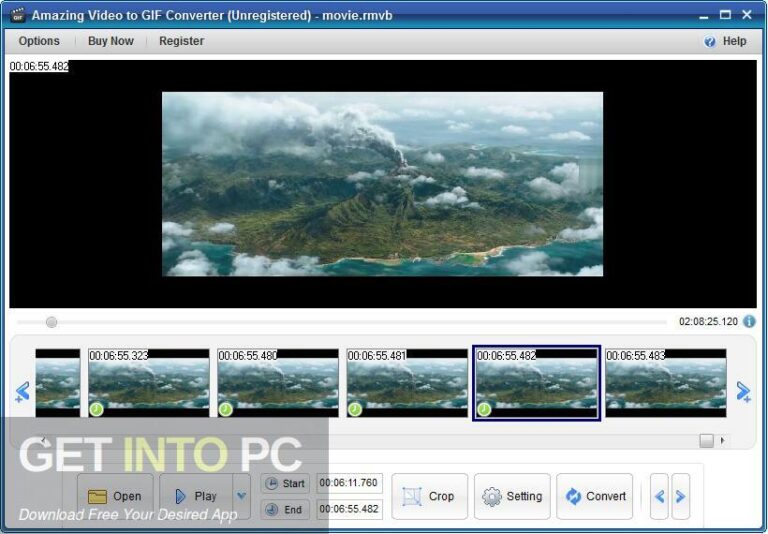Set the End time marker button
This screenshot has width=768, height=534.
point(285,510)
